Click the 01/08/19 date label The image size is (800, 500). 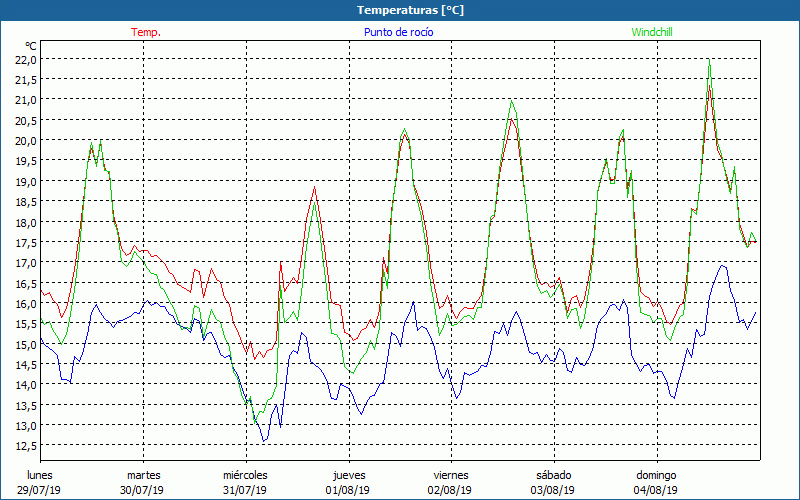(347, 490)
